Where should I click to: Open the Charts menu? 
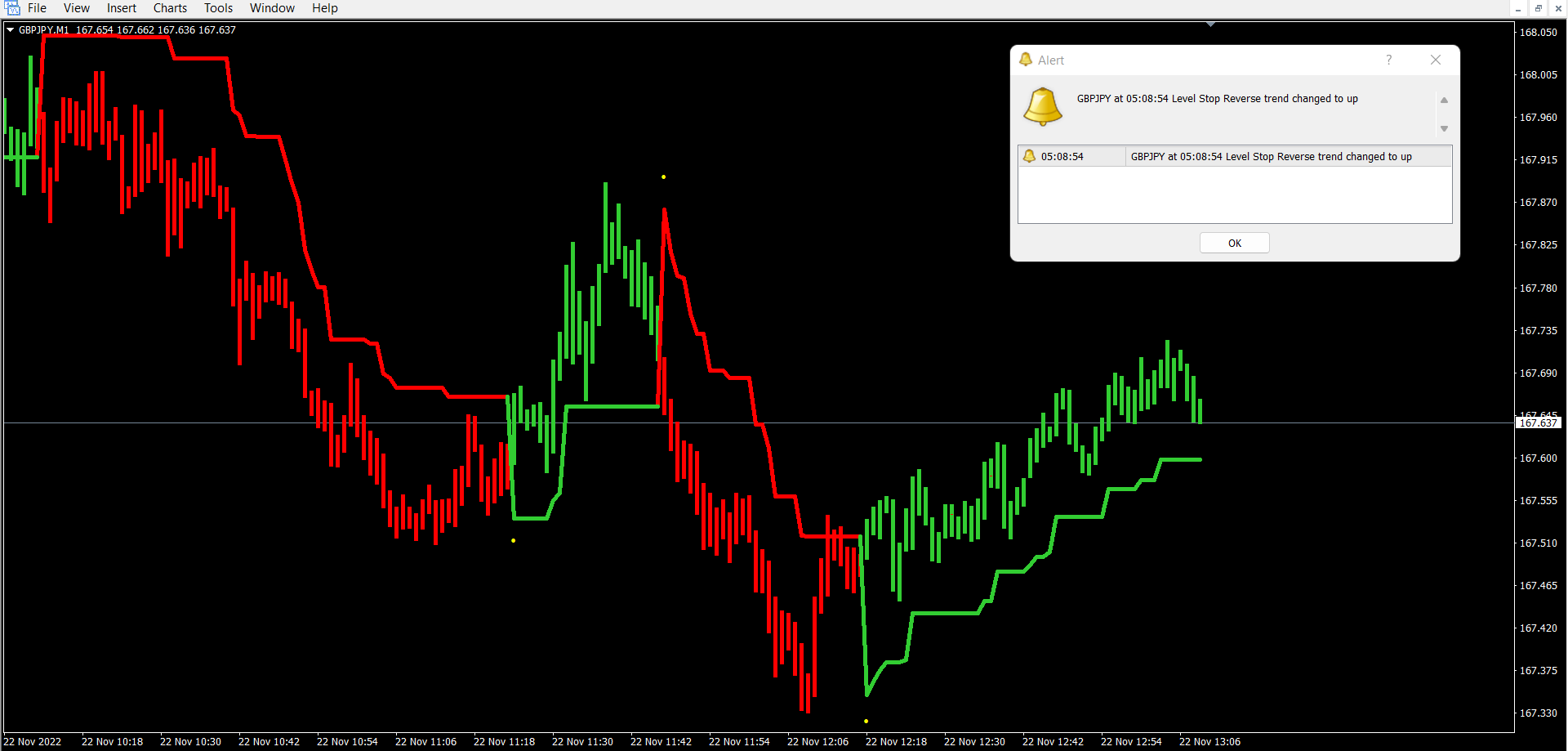(170, 8)
